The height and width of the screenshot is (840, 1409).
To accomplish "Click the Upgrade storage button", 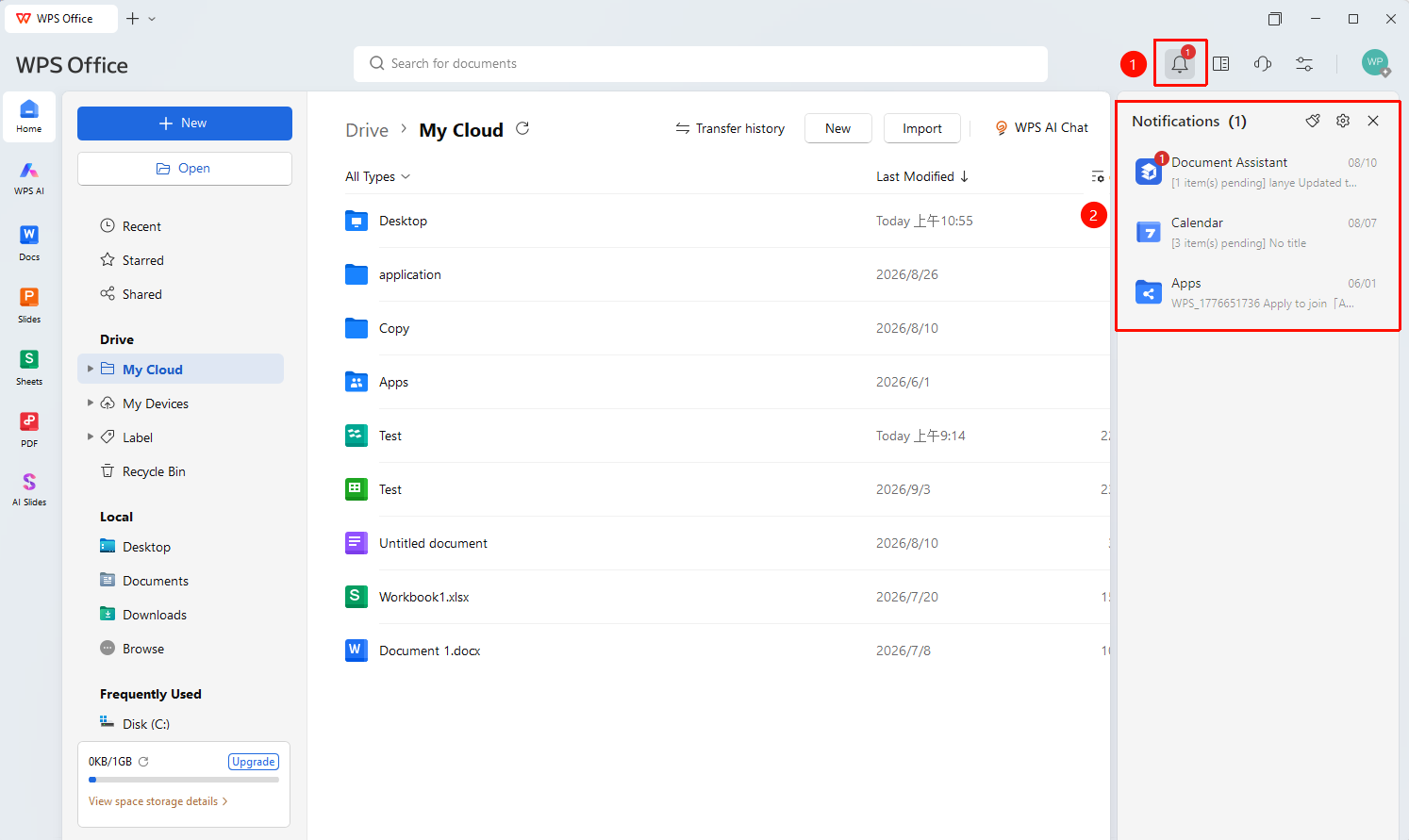I will pos(254,762).
